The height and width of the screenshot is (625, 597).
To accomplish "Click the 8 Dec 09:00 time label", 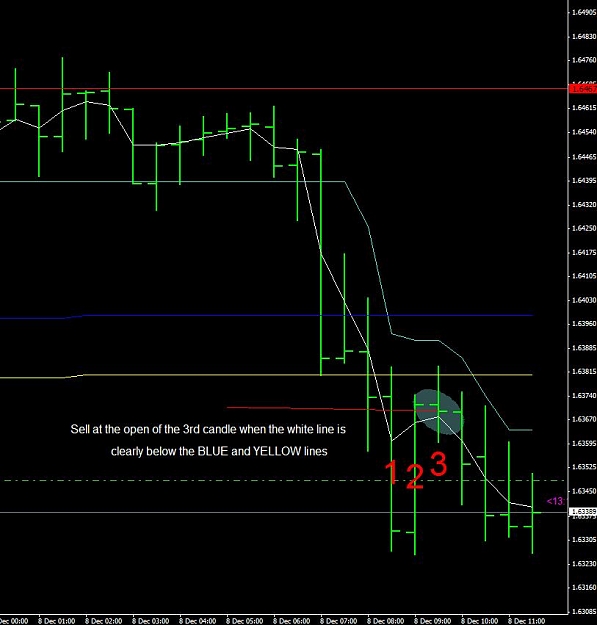I will tap(432, 621).
